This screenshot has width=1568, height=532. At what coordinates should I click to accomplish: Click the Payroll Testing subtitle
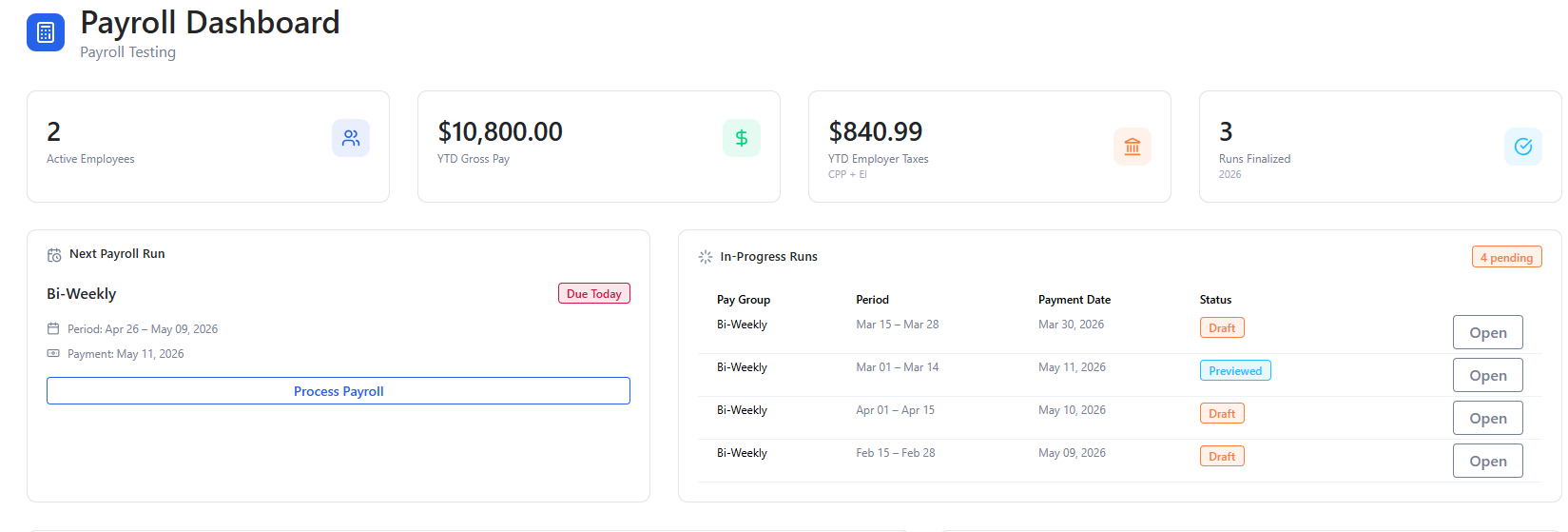(127, 52)
